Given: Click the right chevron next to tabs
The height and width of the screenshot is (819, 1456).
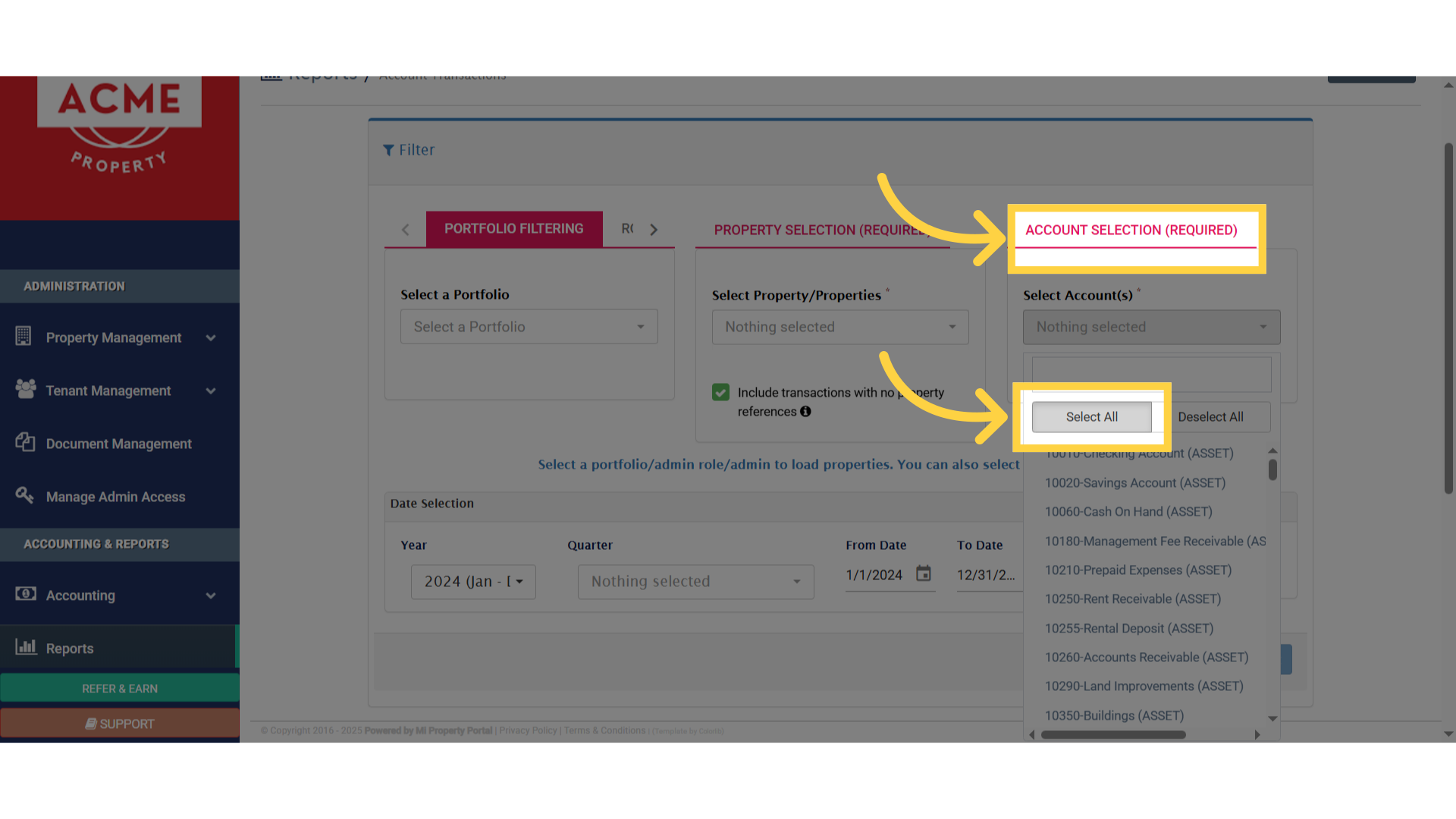Looking at the screenshot, I should point(654,230).
